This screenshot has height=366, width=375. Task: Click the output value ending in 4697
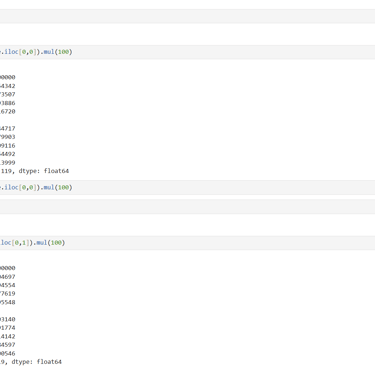pos(8,277)
